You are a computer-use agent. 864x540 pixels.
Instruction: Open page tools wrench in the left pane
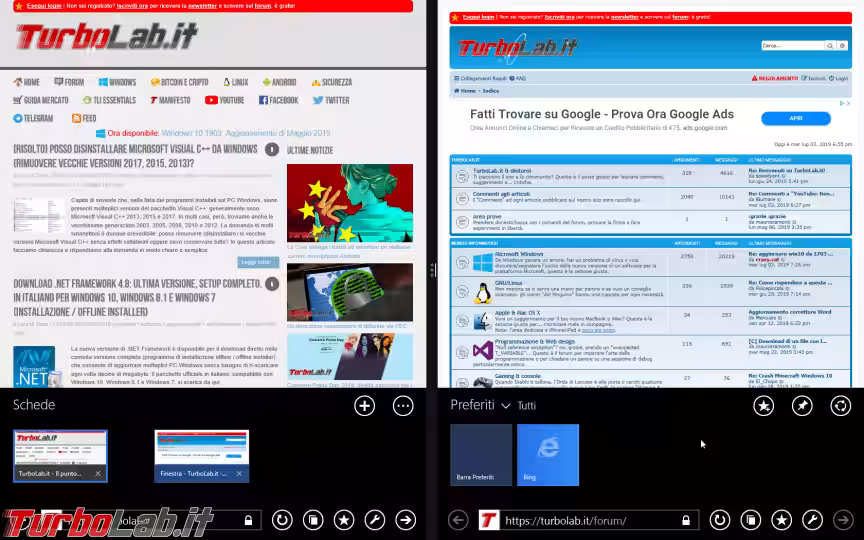(x=375, y=520)
